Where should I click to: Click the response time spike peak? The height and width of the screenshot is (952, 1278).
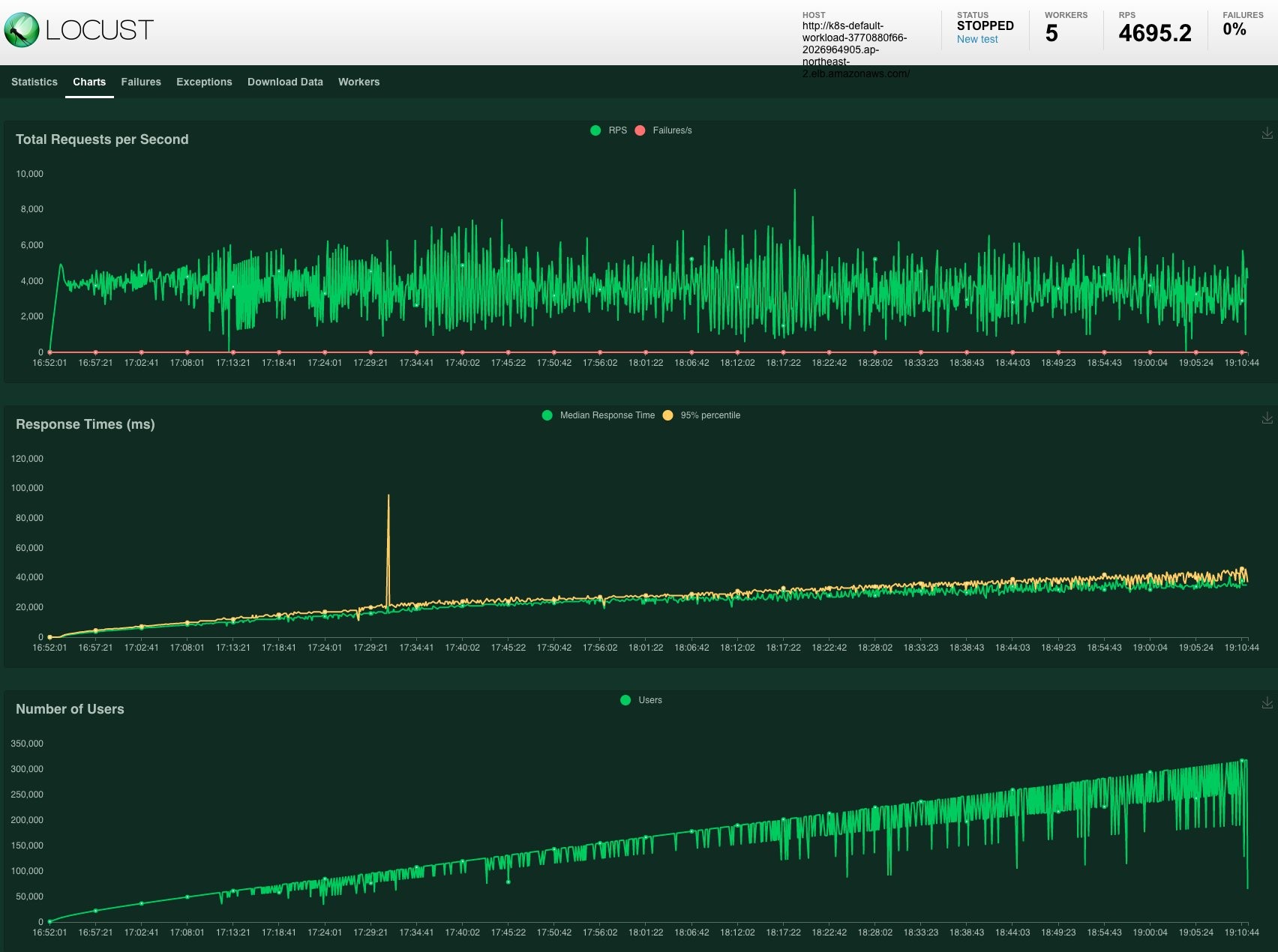[388, 496]
